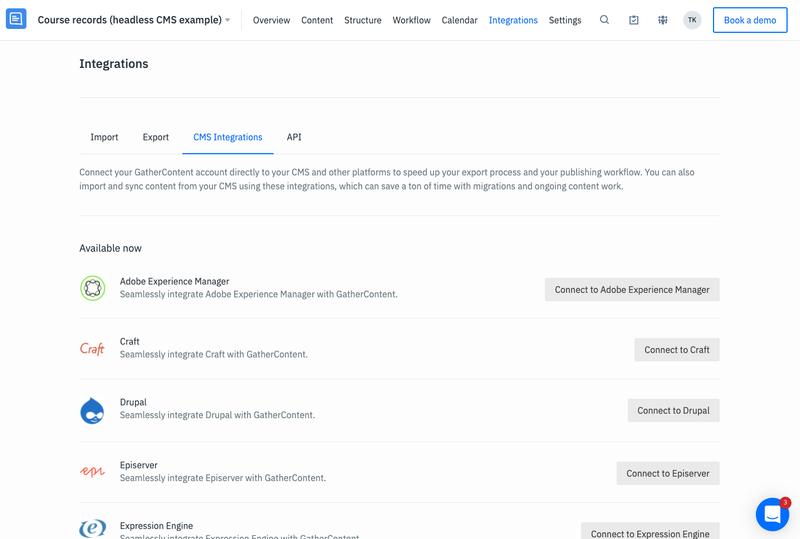Switch to the Import tab

click(x=104, y=137)
